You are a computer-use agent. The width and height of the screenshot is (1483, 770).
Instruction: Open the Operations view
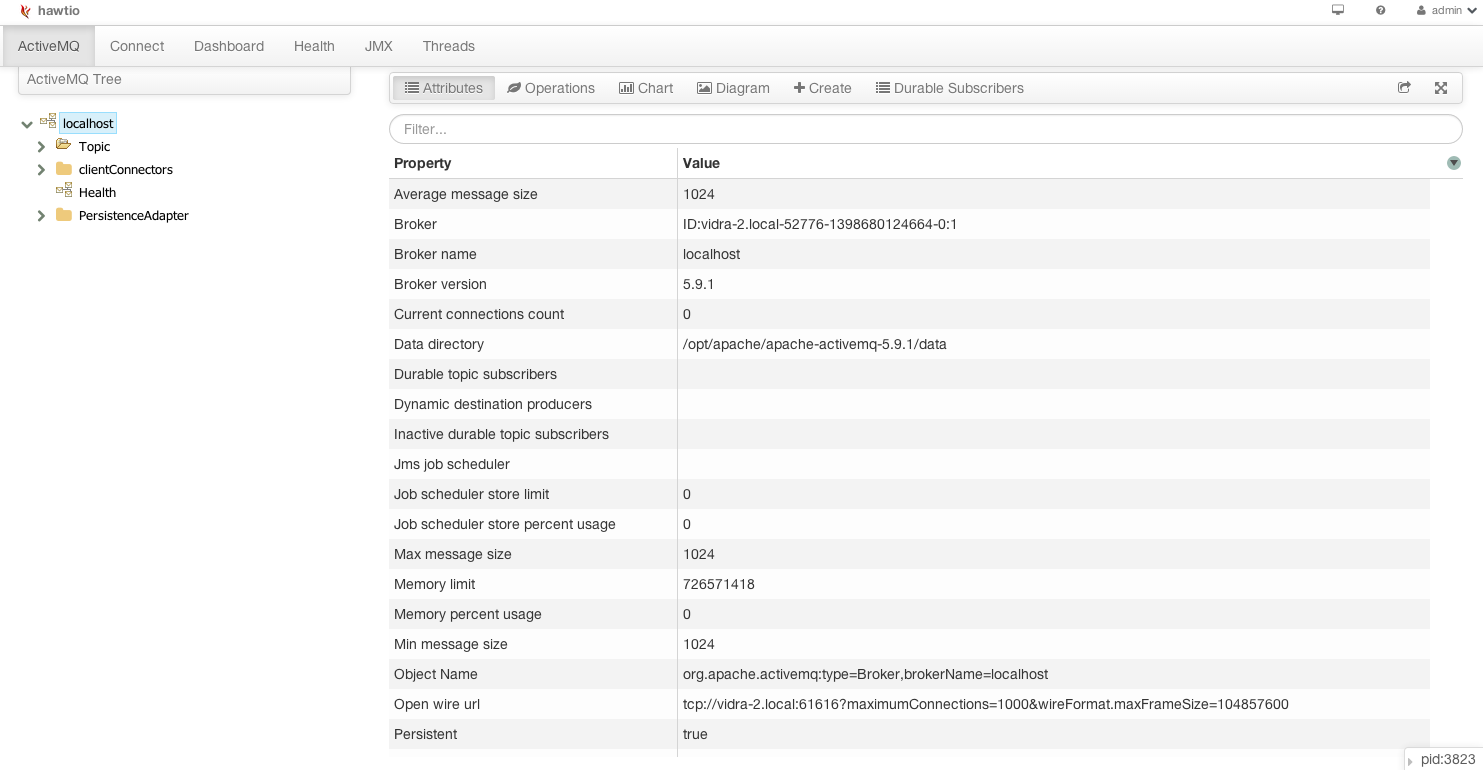(551, 88)
